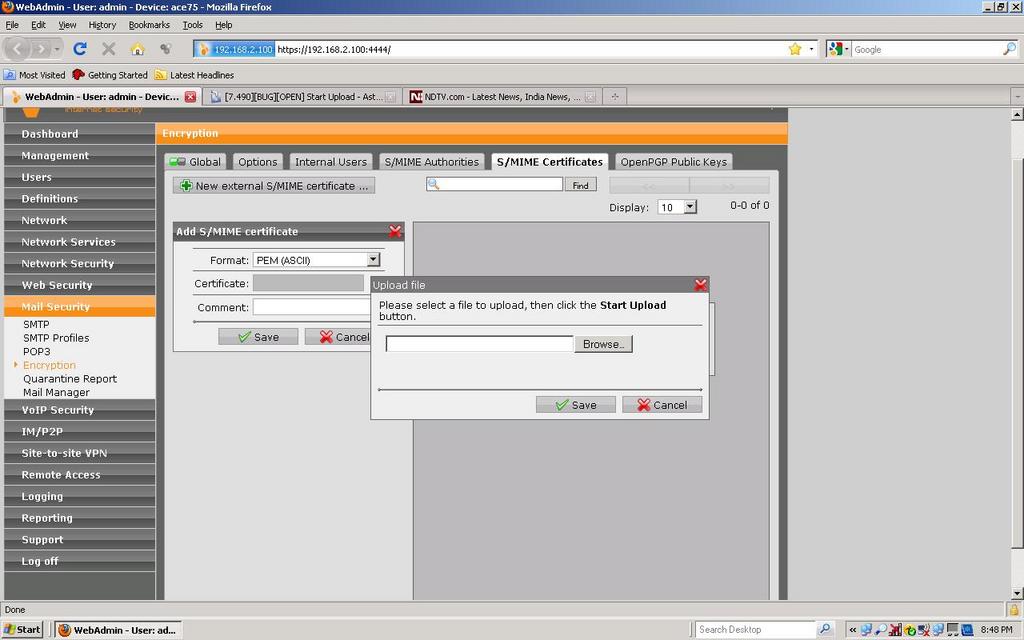
Task: Click Save in the Upload file dialog
Action: pos(575,405)
